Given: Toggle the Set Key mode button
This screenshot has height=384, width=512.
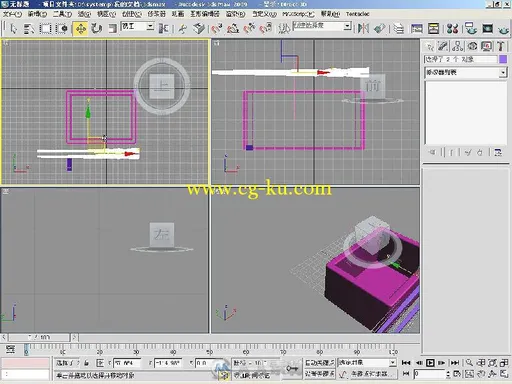Looking at the screenshot, I should coord(319,374).
